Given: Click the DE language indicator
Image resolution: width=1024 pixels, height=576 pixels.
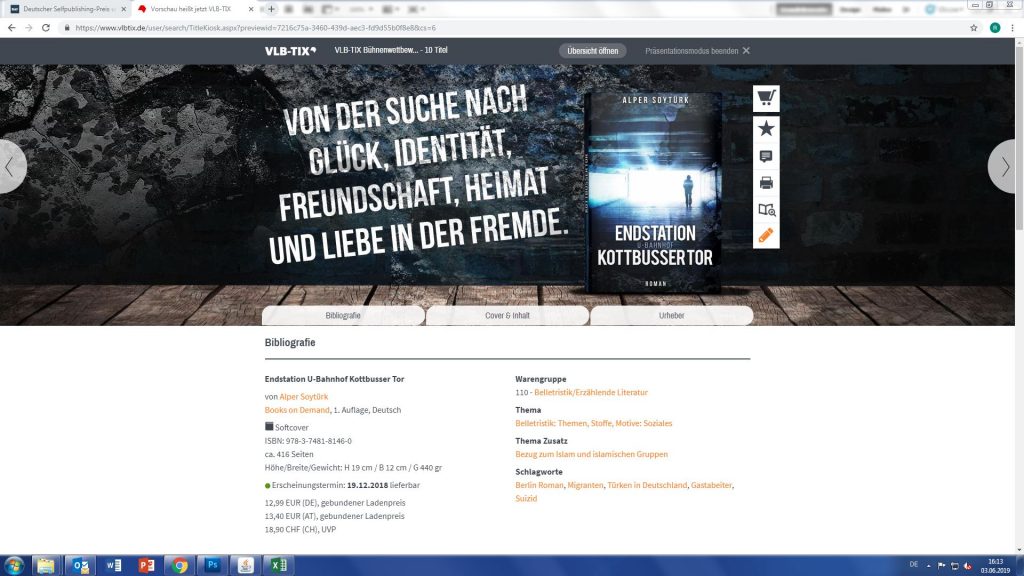Looking at the screenshot, I should point(914,564).
